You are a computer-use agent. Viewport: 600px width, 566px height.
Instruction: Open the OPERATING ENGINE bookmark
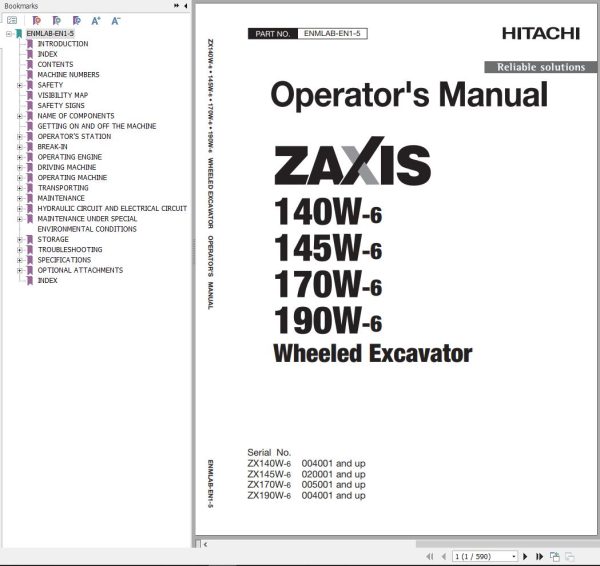click(70, 157)
